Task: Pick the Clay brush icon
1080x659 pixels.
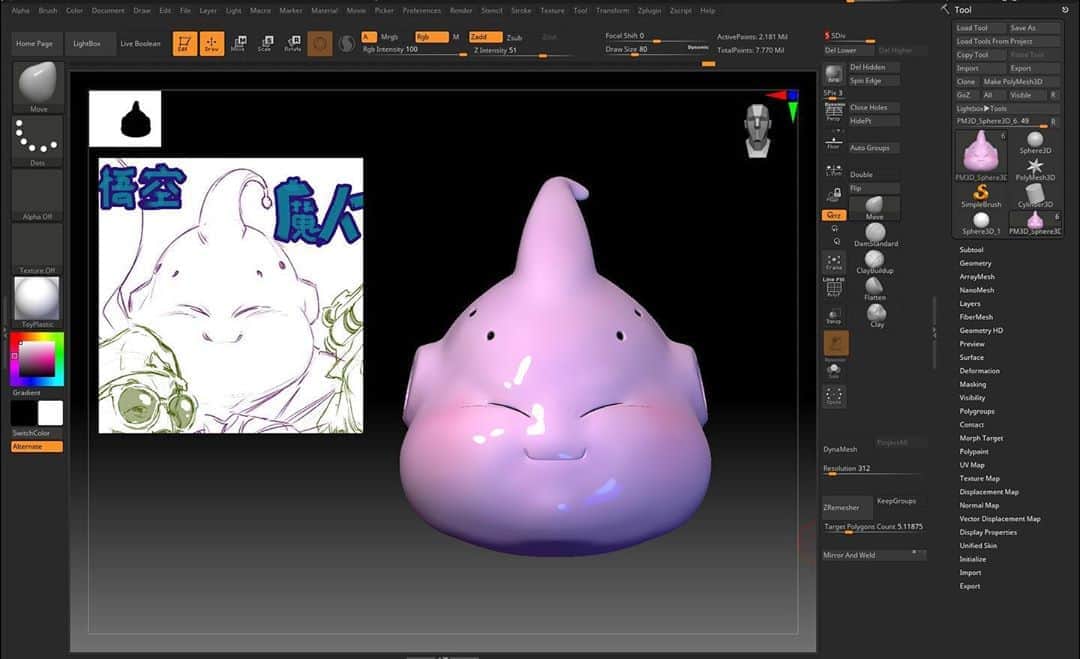Action: pos(876,315)
